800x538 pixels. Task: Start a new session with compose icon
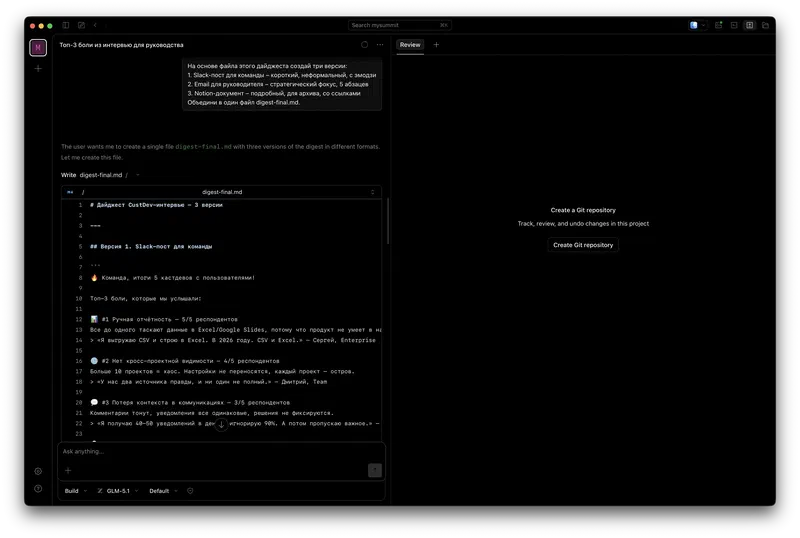click(x=81, y=25)
